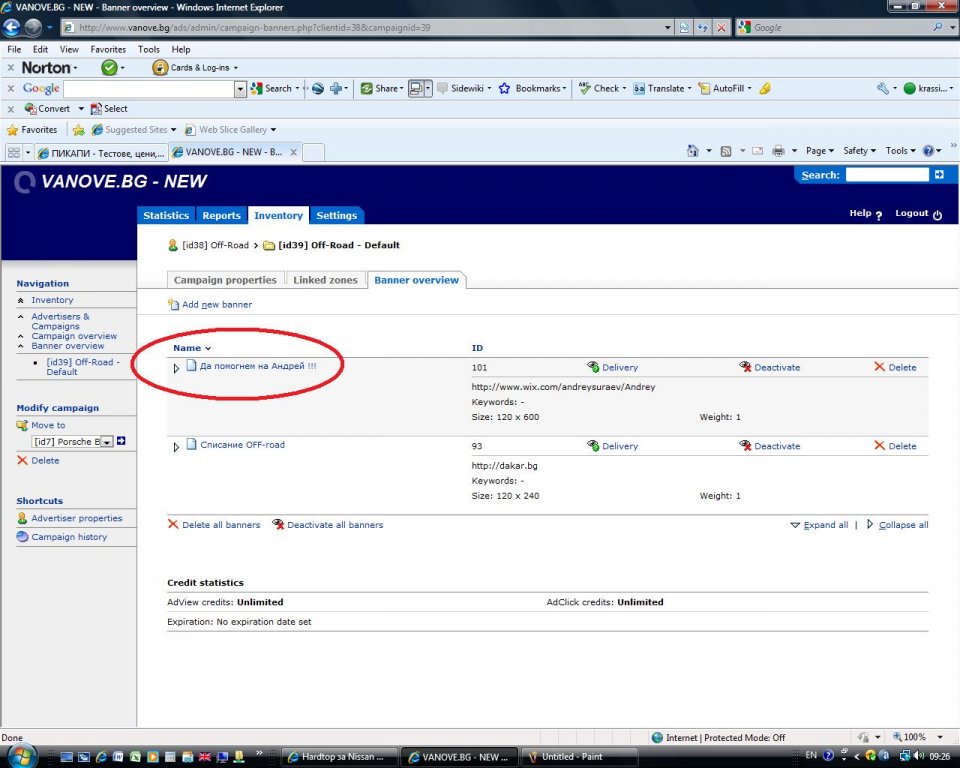Click Expand all banners
The height and width of the screenshot is (768, 960).
pyautogui.click(x=825, y=525)
